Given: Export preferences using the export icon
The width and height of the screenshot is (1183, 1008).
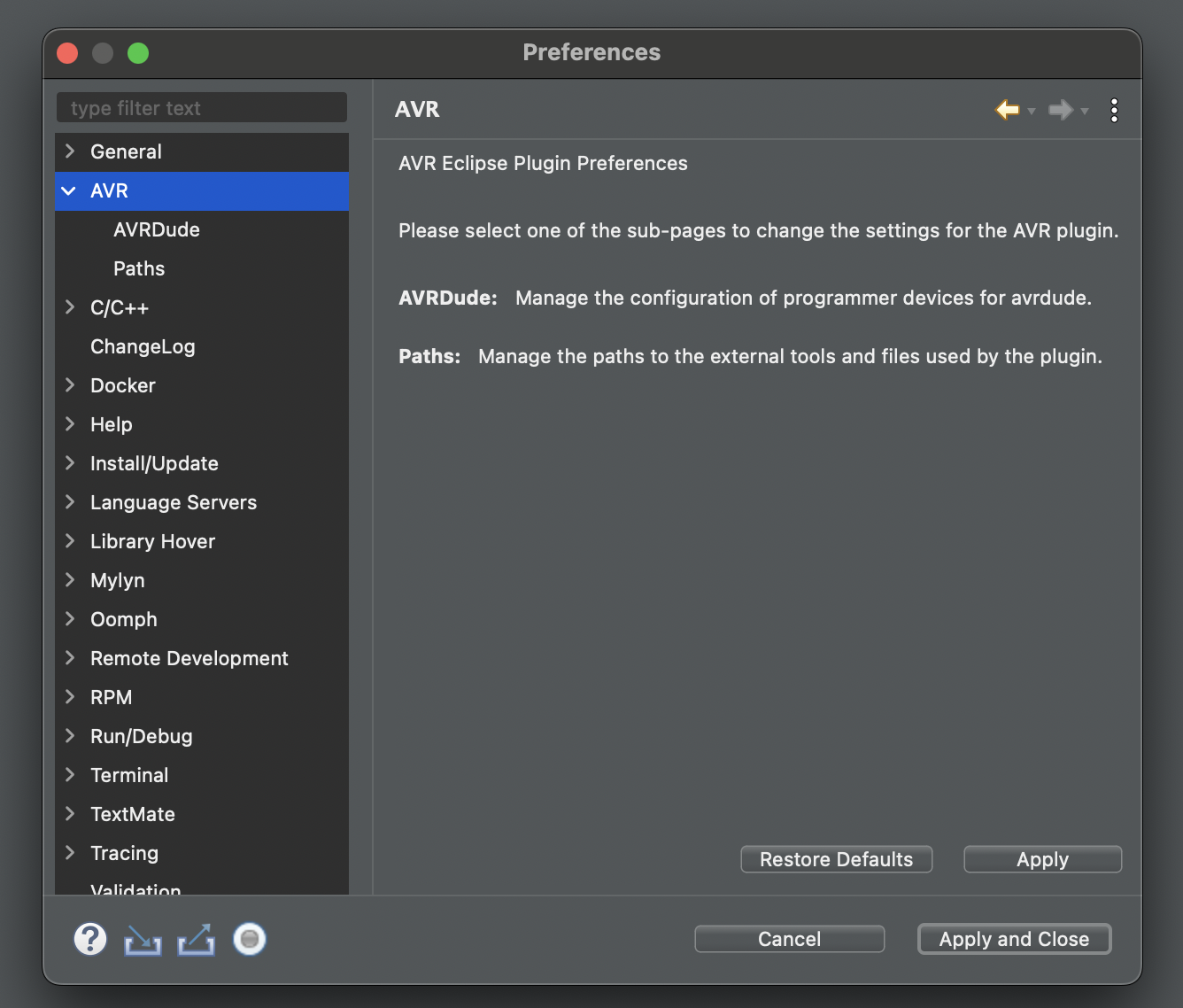Looking at the screenshot, I should [196, 939].
